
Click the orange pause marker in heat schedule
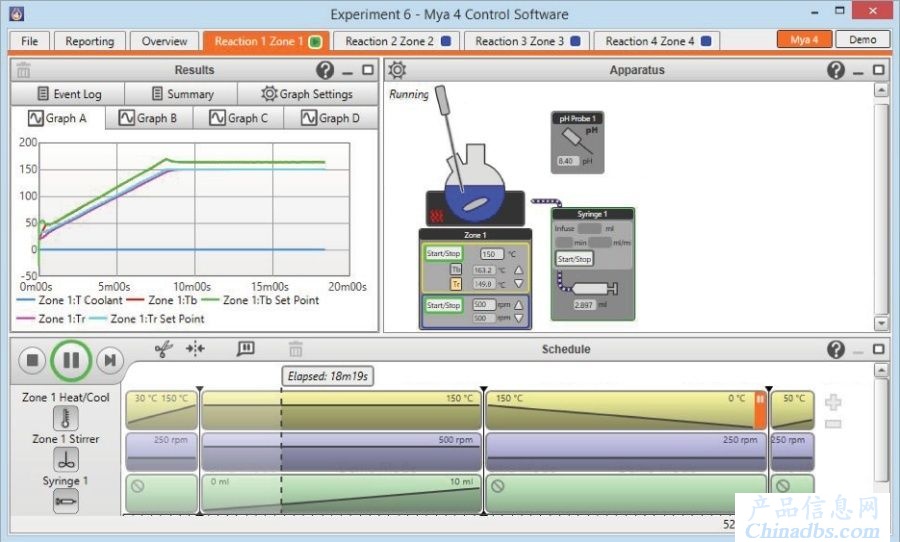click(x=759, y=410)
